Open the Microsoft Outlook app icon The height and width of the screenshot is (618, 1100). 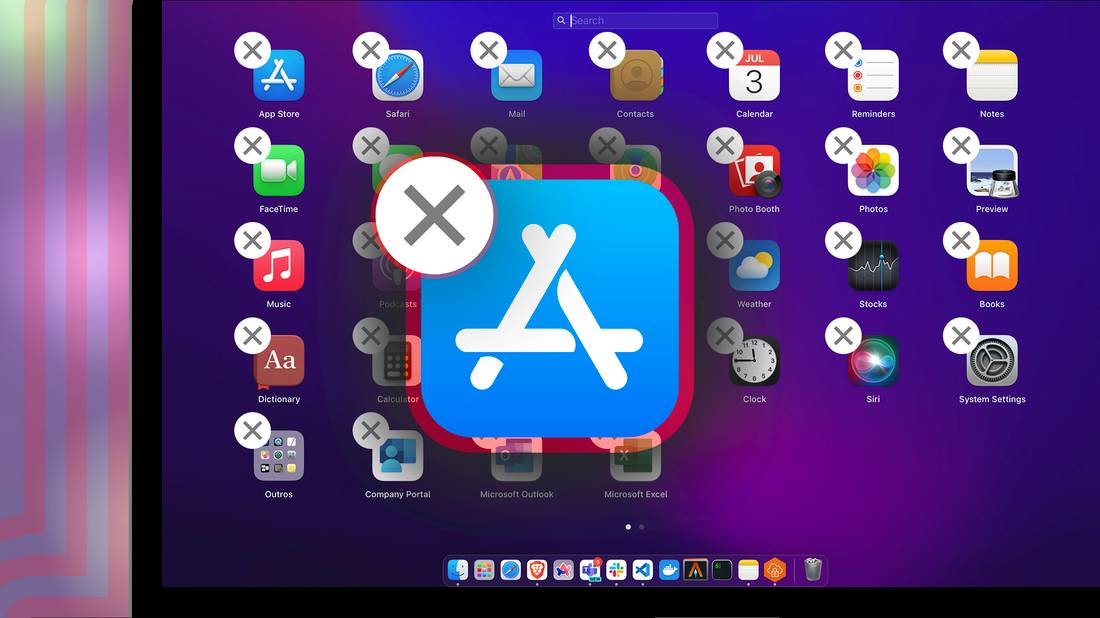point(516,459)
